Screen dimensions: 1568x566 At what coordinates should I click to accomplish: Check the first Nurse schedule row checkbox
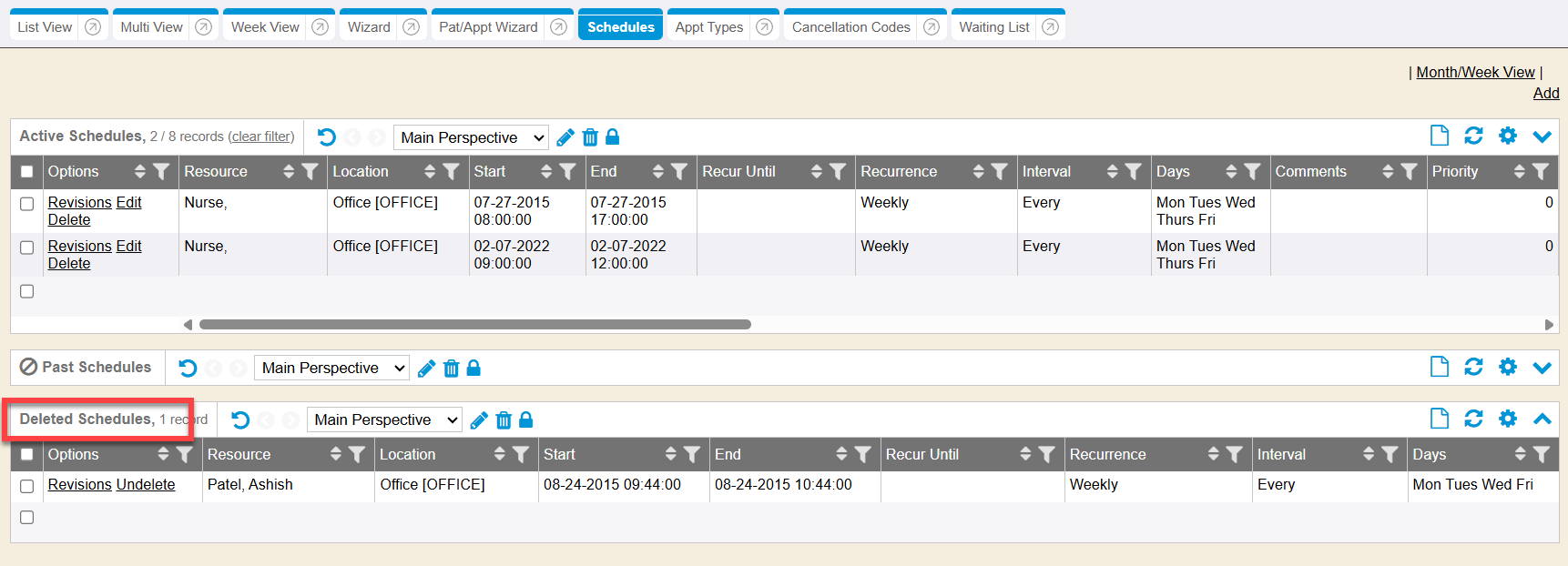(27, 204)
